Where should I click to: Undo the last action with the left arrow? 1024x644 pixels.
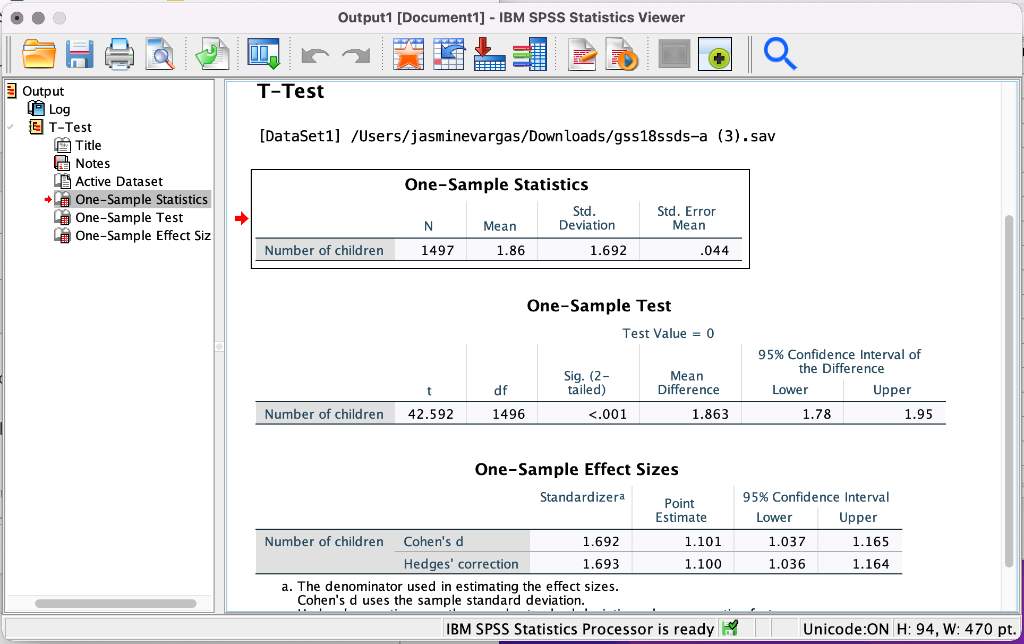point(315,55)
